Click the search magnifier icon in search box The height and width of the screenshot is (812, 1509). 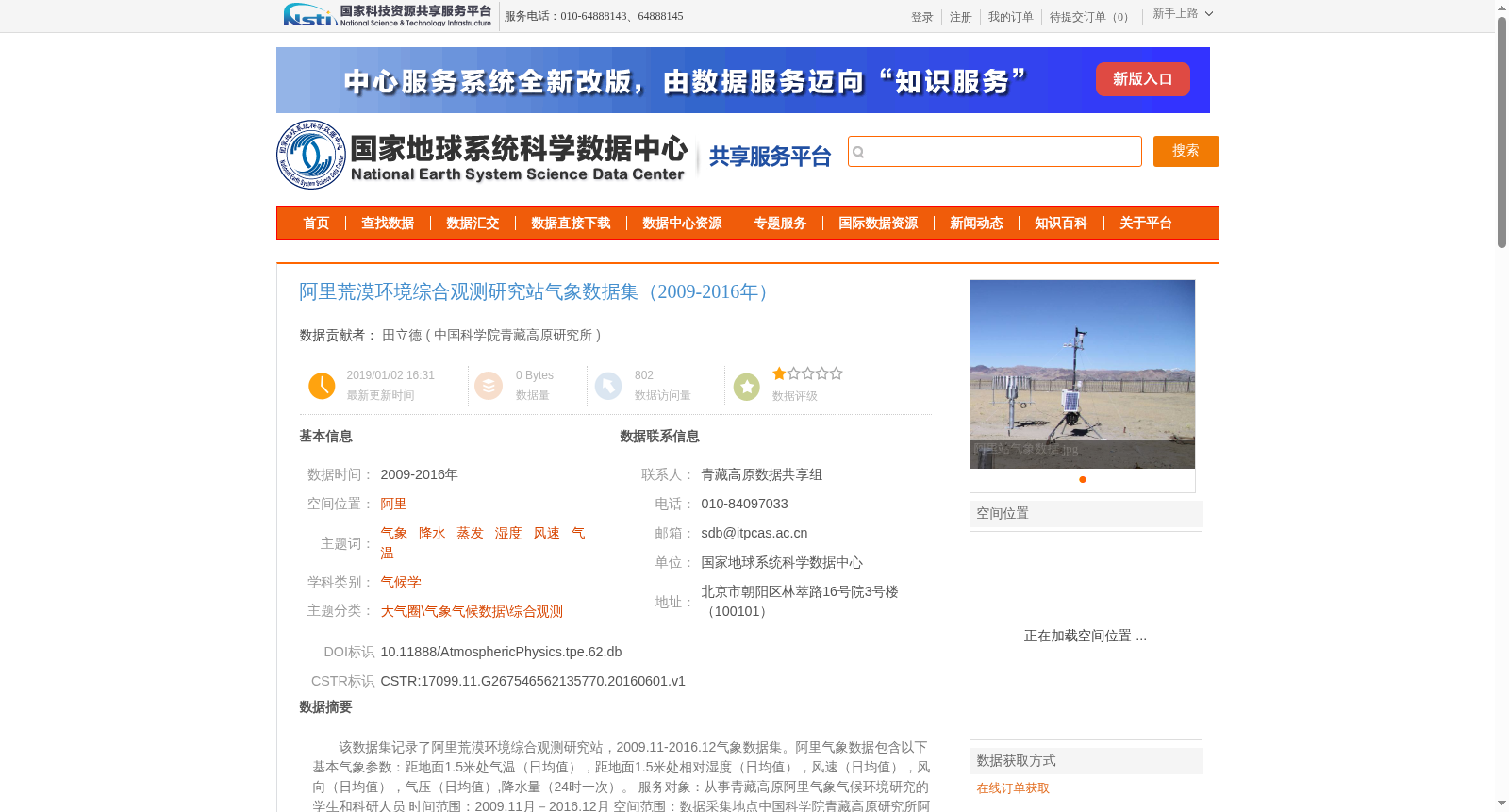[x=858, y=152]
